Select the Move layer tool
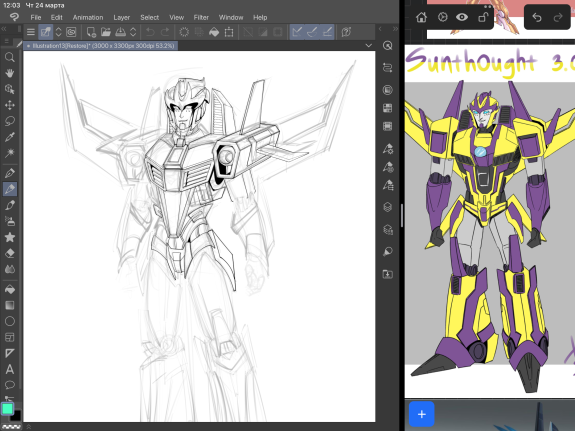The width and height of the screenshot is (575, 431). tap(10, 105)
